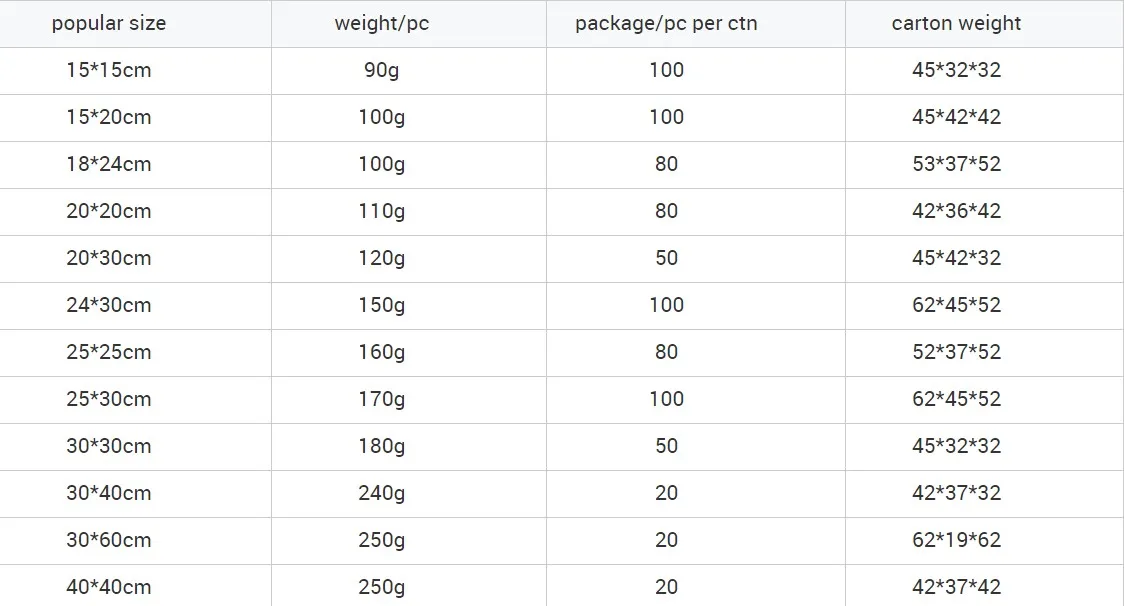Click the 150g weight cell
The height and width of the screenshot is (606, 1124).
[381, 305]
